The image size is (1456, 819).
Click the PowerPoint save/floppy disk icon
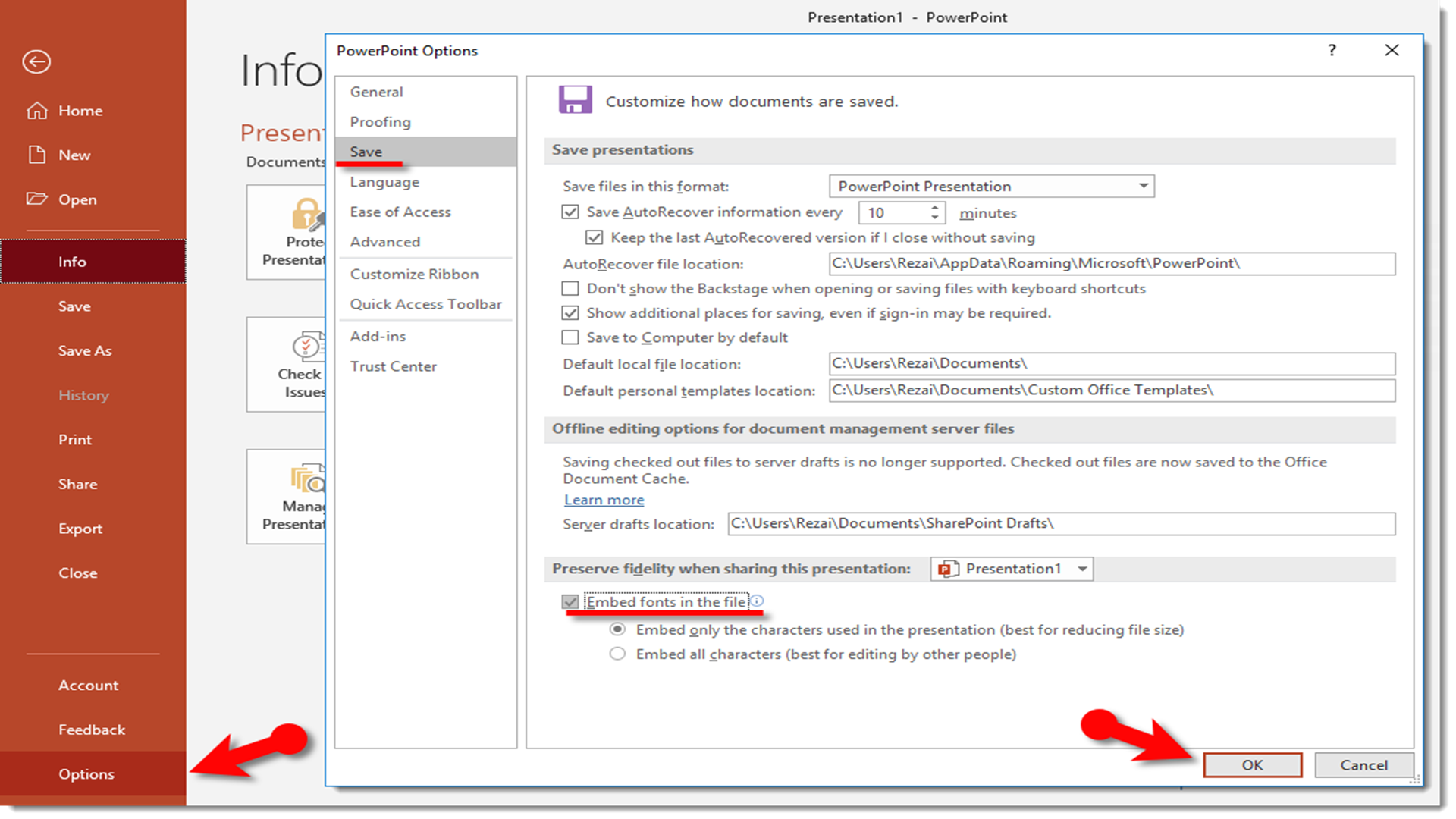(x=573, y=100)
